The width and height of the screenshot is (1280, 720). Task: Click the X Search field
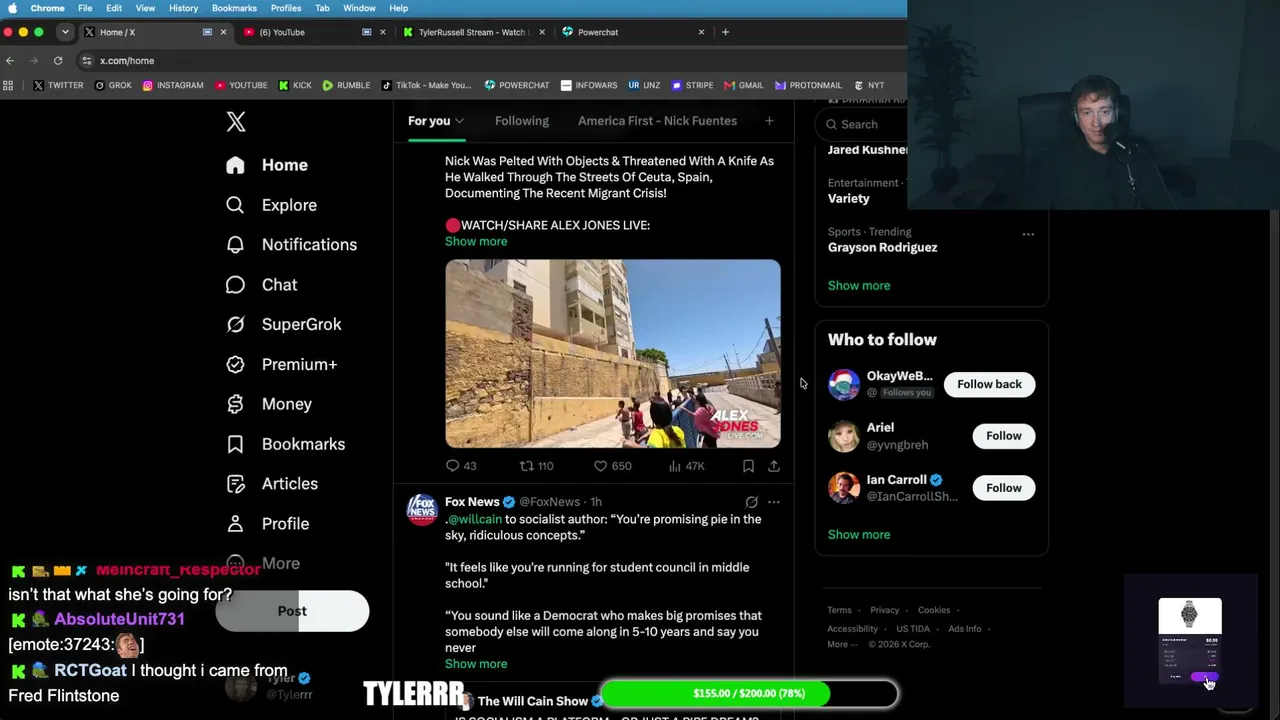pos(862,124)
